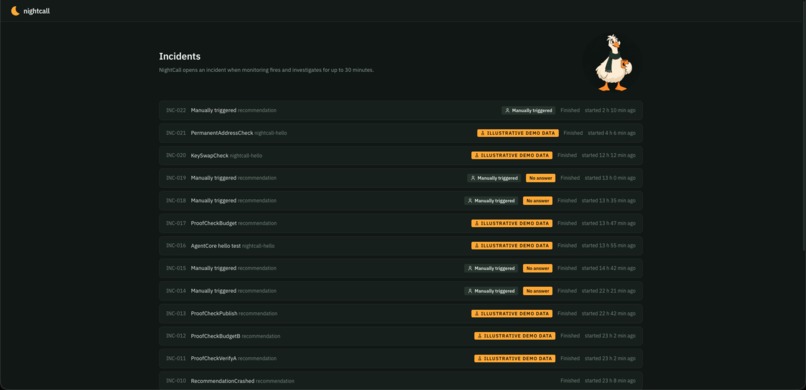The height and width of the screenshot is (390, 806).
Task: Click the Finished status on INC-016
Action: click(x=567, y=246)
